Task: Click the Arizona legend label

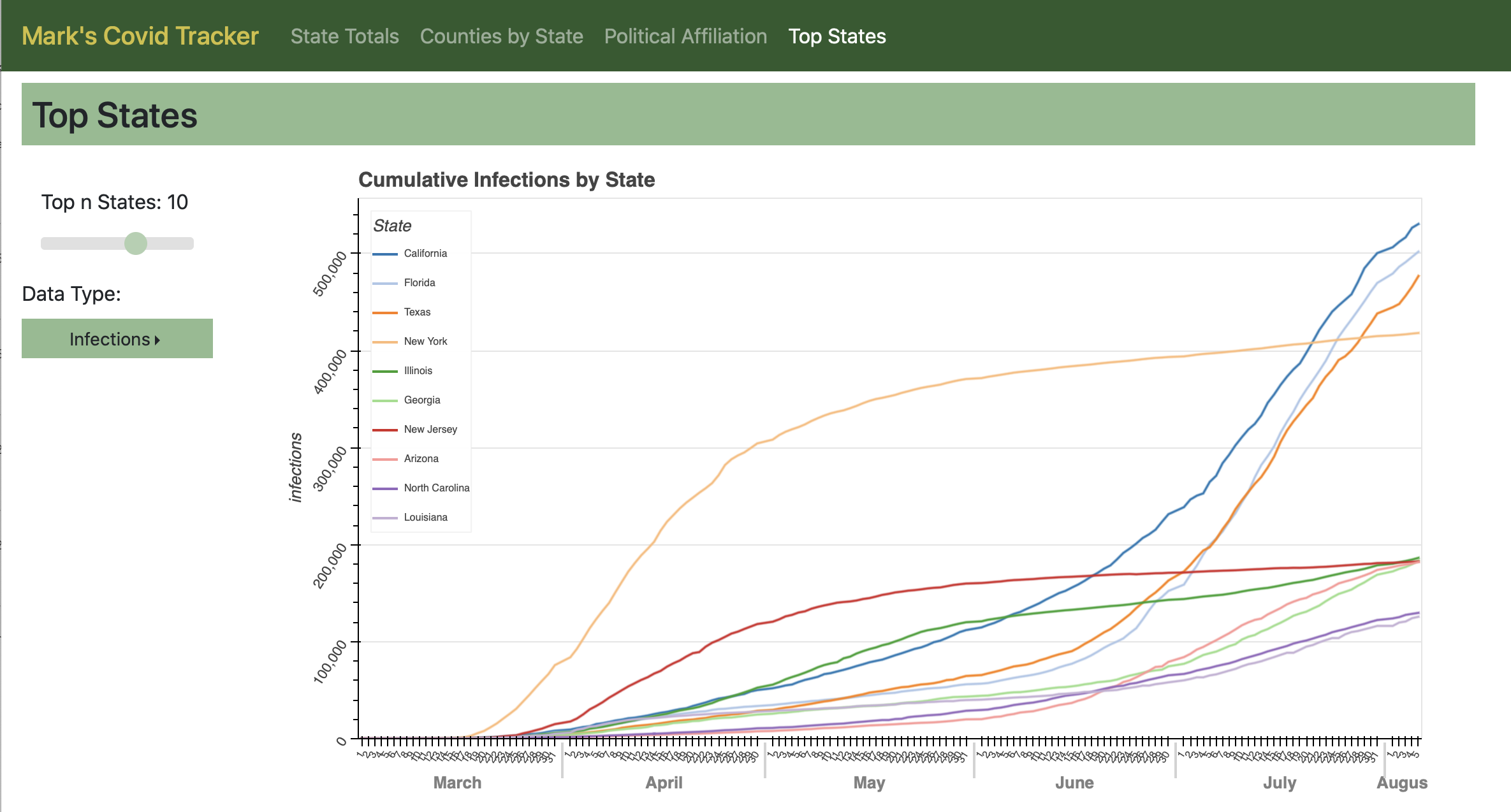Action: pos(421,458)
